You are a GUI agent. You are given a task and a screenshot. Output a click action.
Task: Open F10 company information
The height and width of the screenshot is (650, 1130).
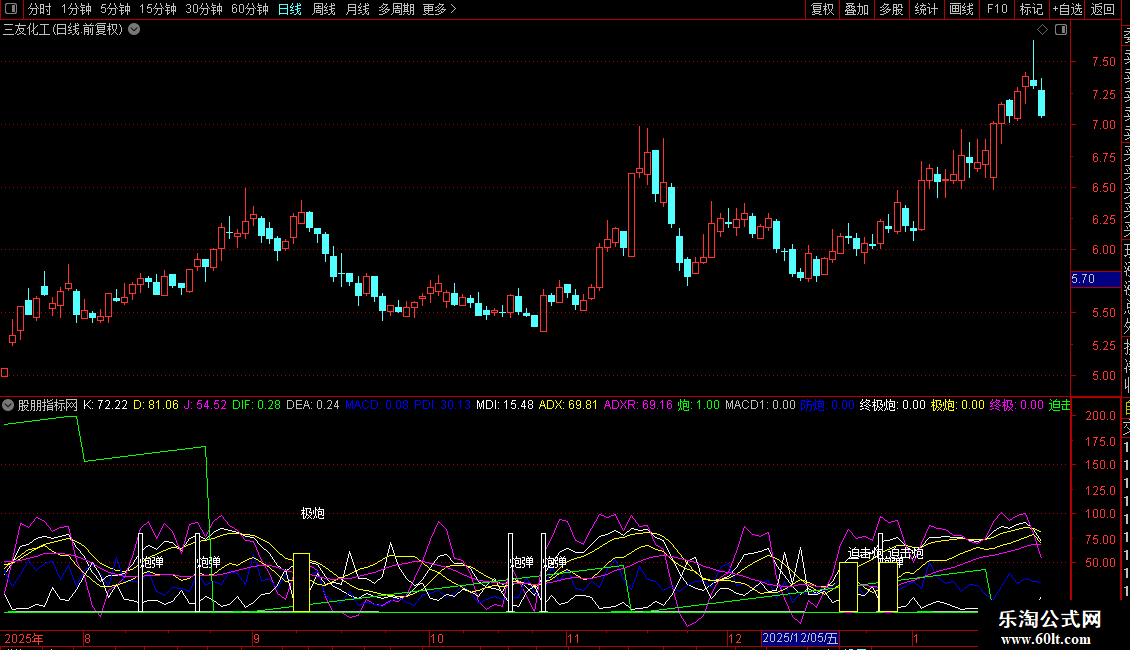997,9
